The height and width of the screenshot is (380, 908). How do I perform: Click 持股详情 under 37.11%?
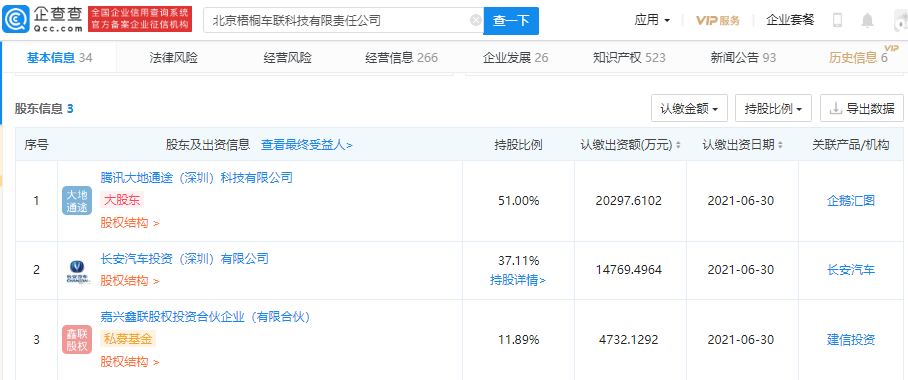point(518,280)
